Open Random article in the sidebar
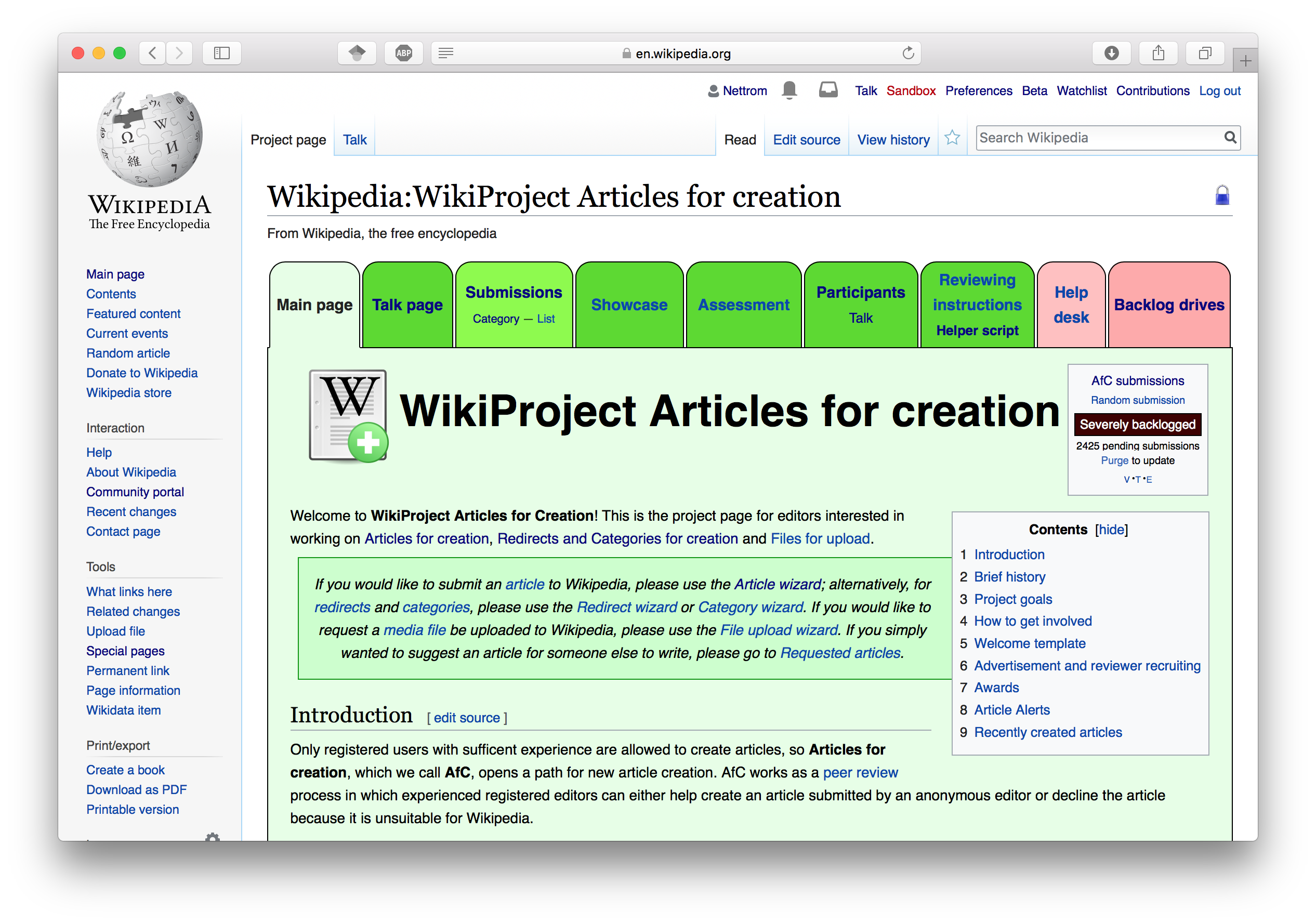 click(x=128, y=353)
